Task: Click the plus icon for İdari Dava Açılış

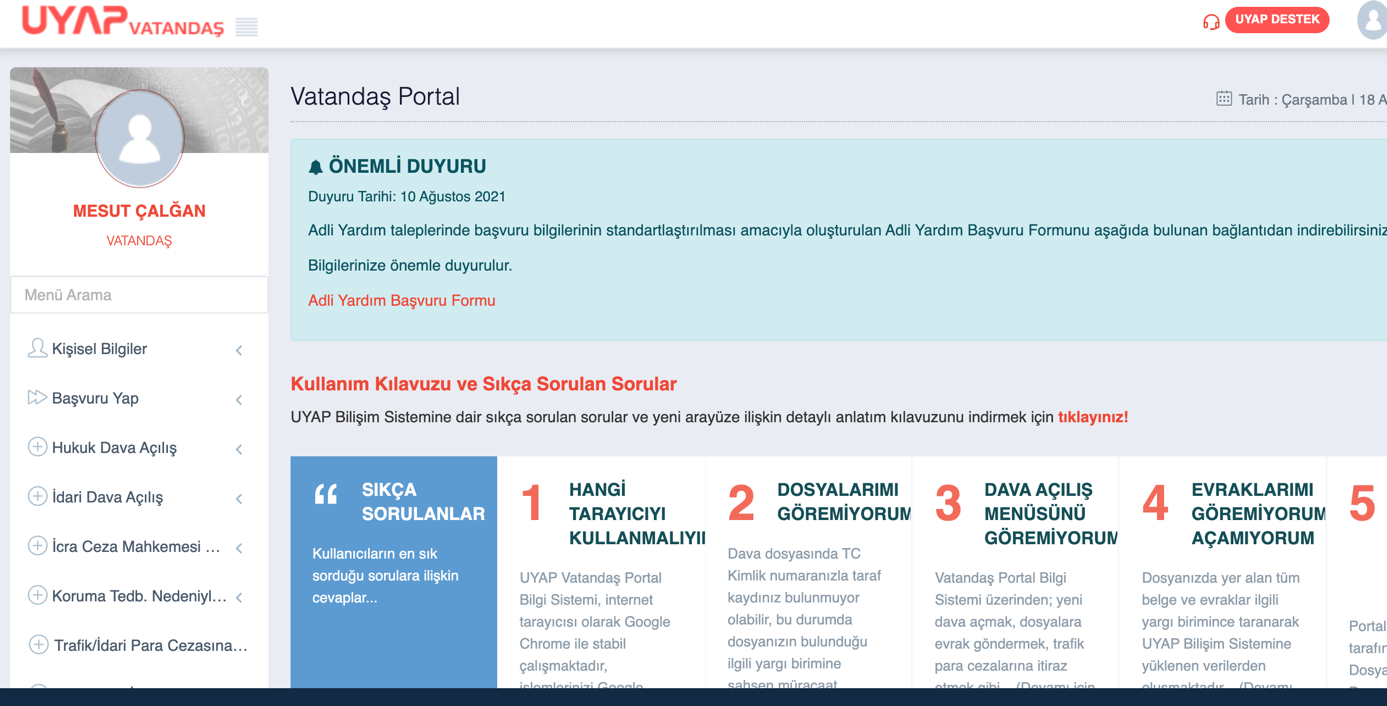Action: (x=37, y=496)
